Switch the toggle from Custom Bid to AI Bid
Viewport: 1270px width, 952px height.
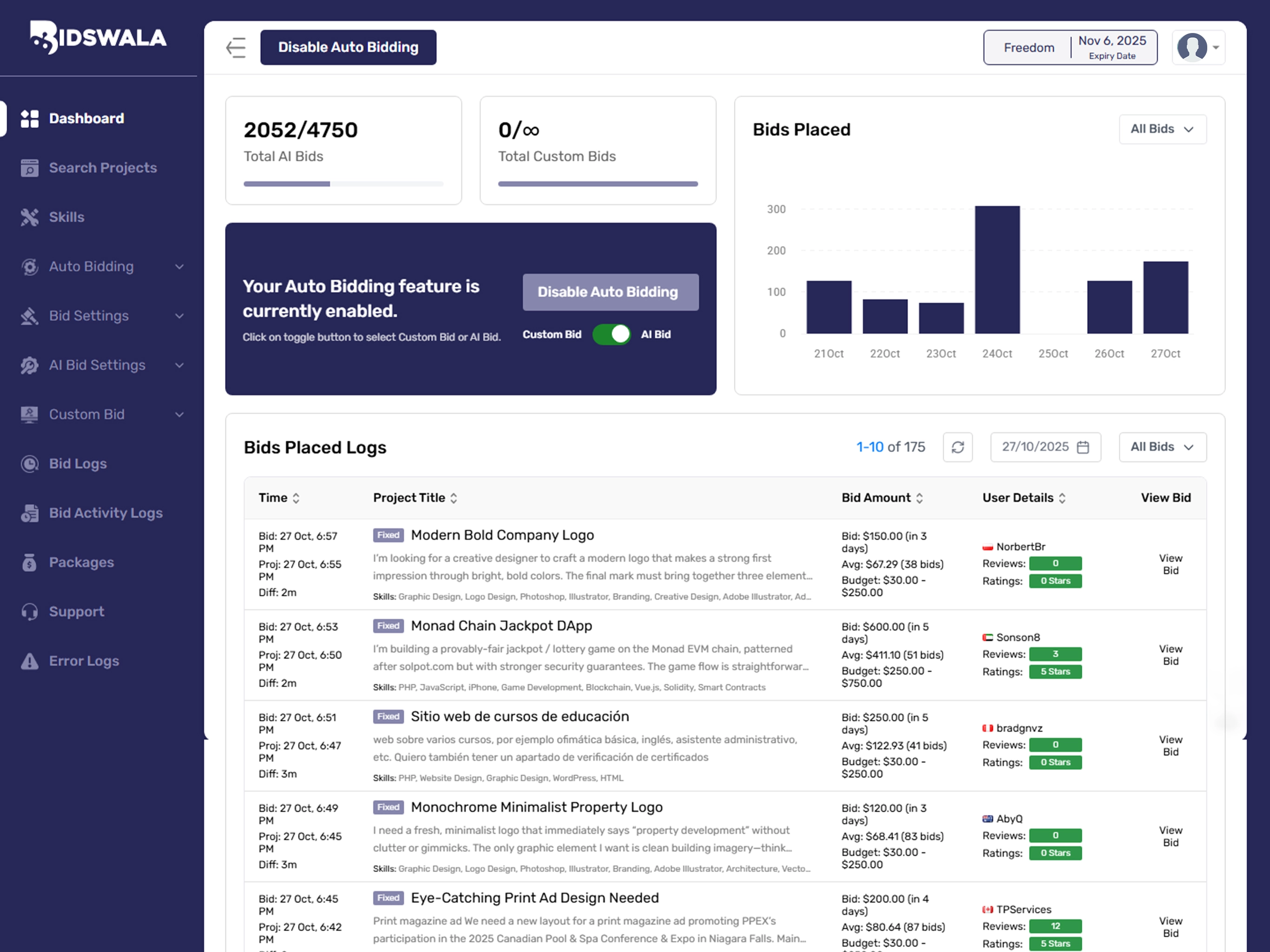[x=611, y=334]
